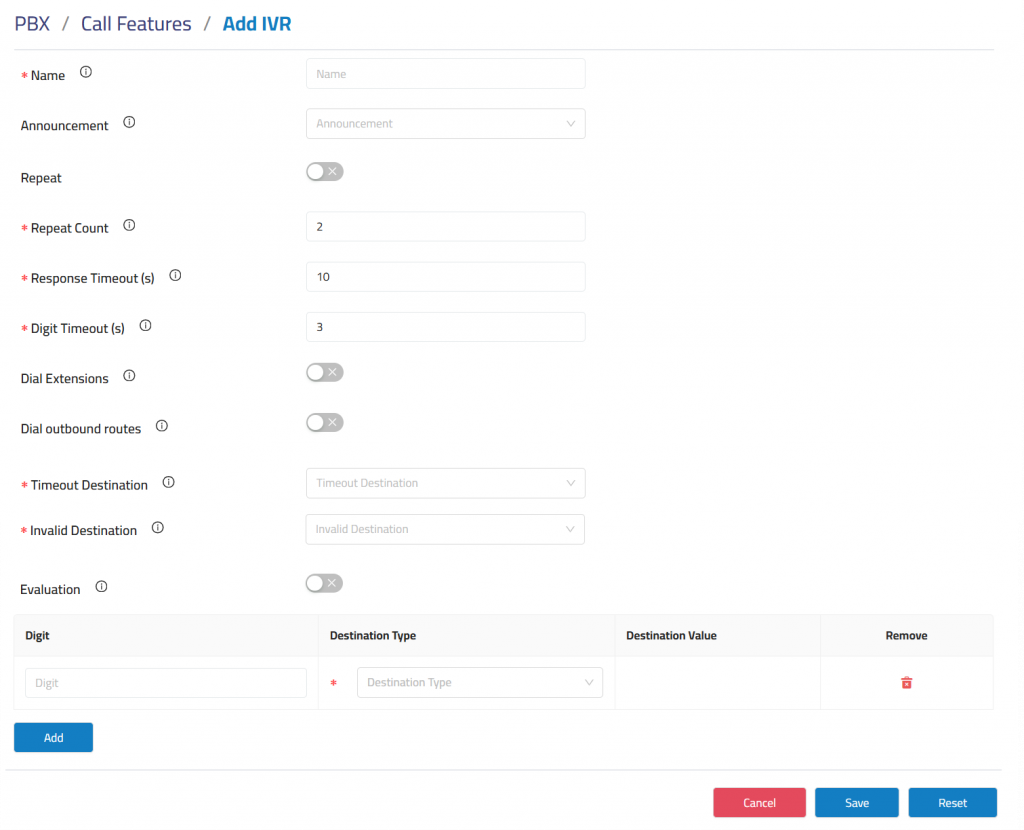This screenshot has width=1024, height=830.
Task: Click Digit Timeout info icon
Action: pyautogui.click(x=145, y=326)
